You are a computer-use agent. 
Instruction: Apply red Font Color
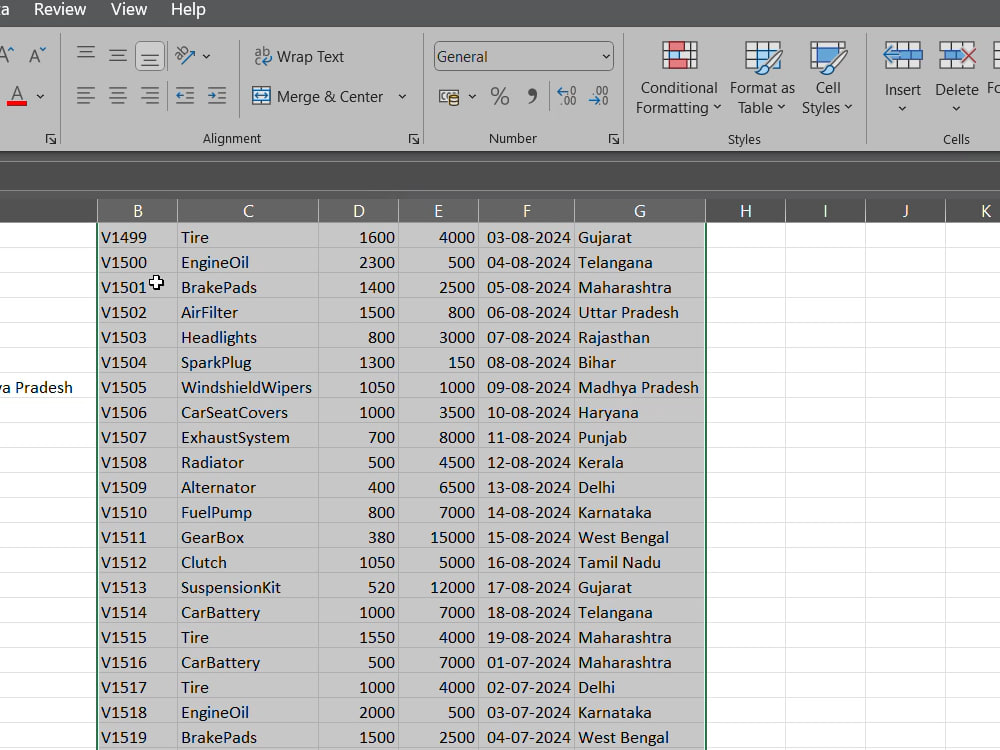pos(17,96)
